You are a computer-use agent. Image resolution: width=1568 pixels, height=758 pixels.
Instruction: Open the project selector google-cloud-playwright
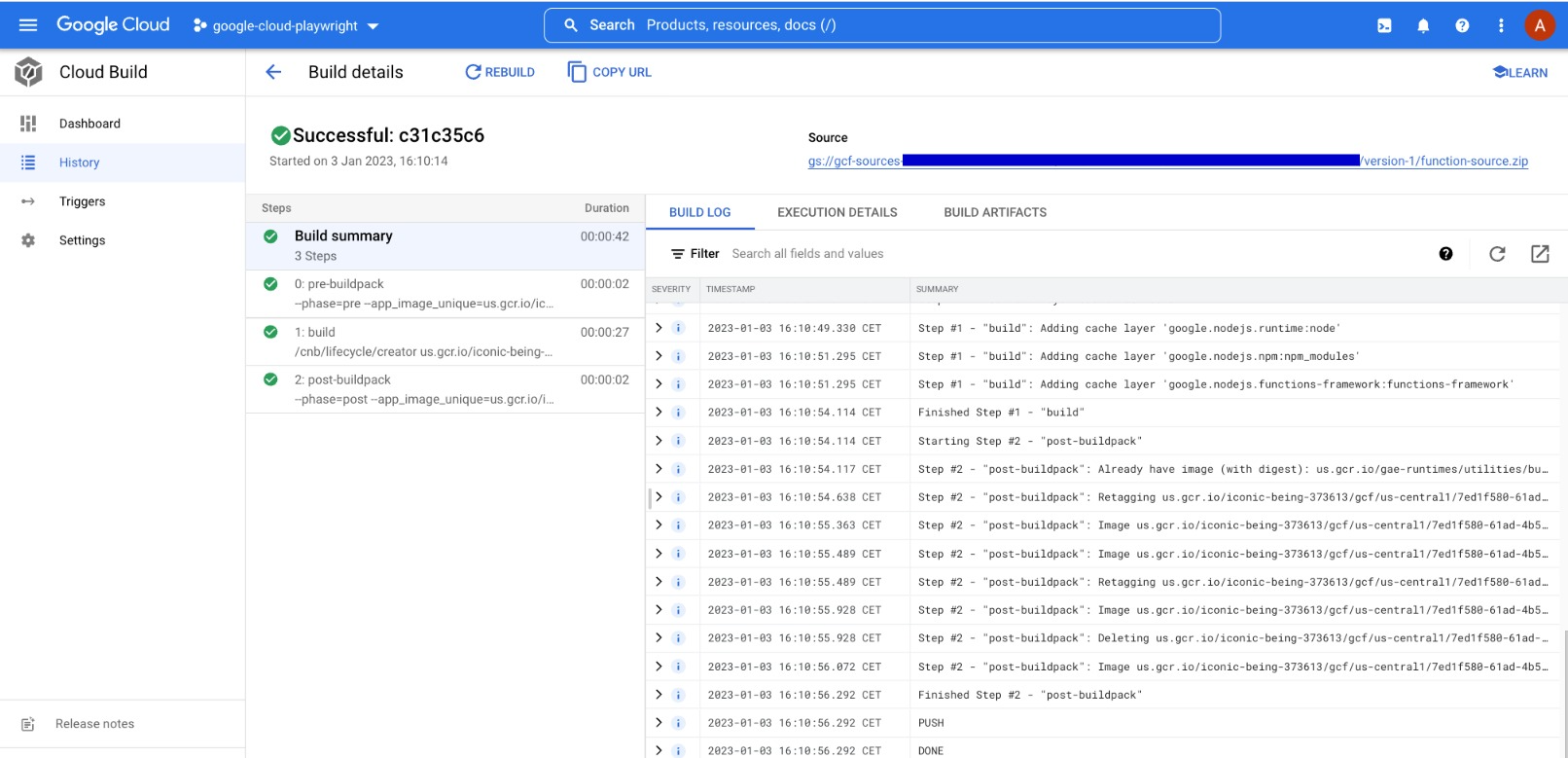click(286, 26)
